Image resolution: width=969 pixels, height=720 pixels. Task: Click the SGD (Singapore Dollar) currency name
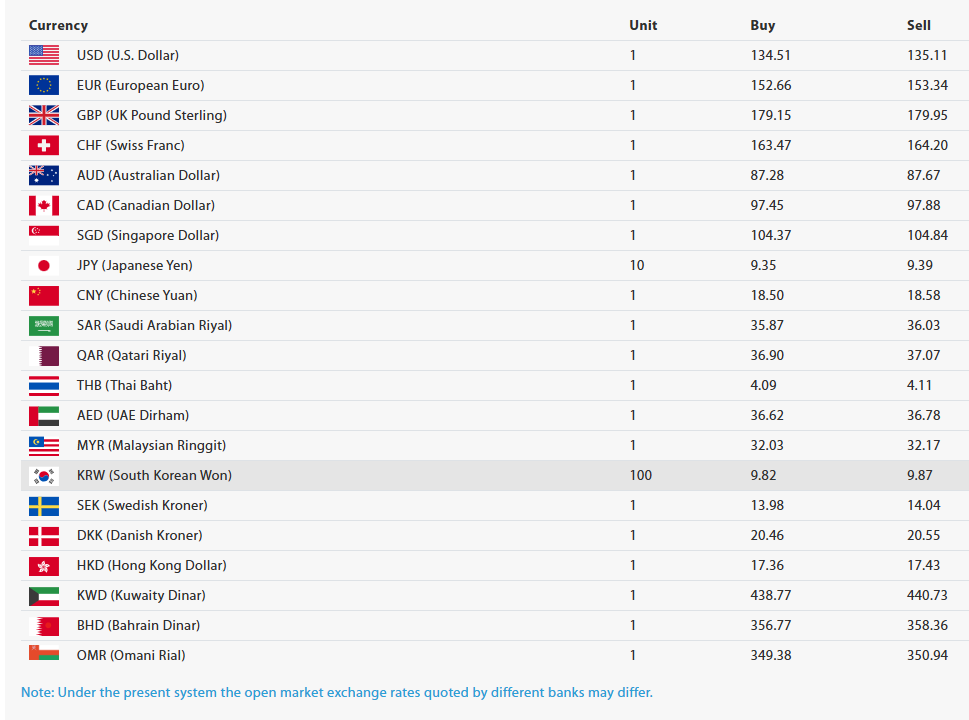[x=148, y=236]
